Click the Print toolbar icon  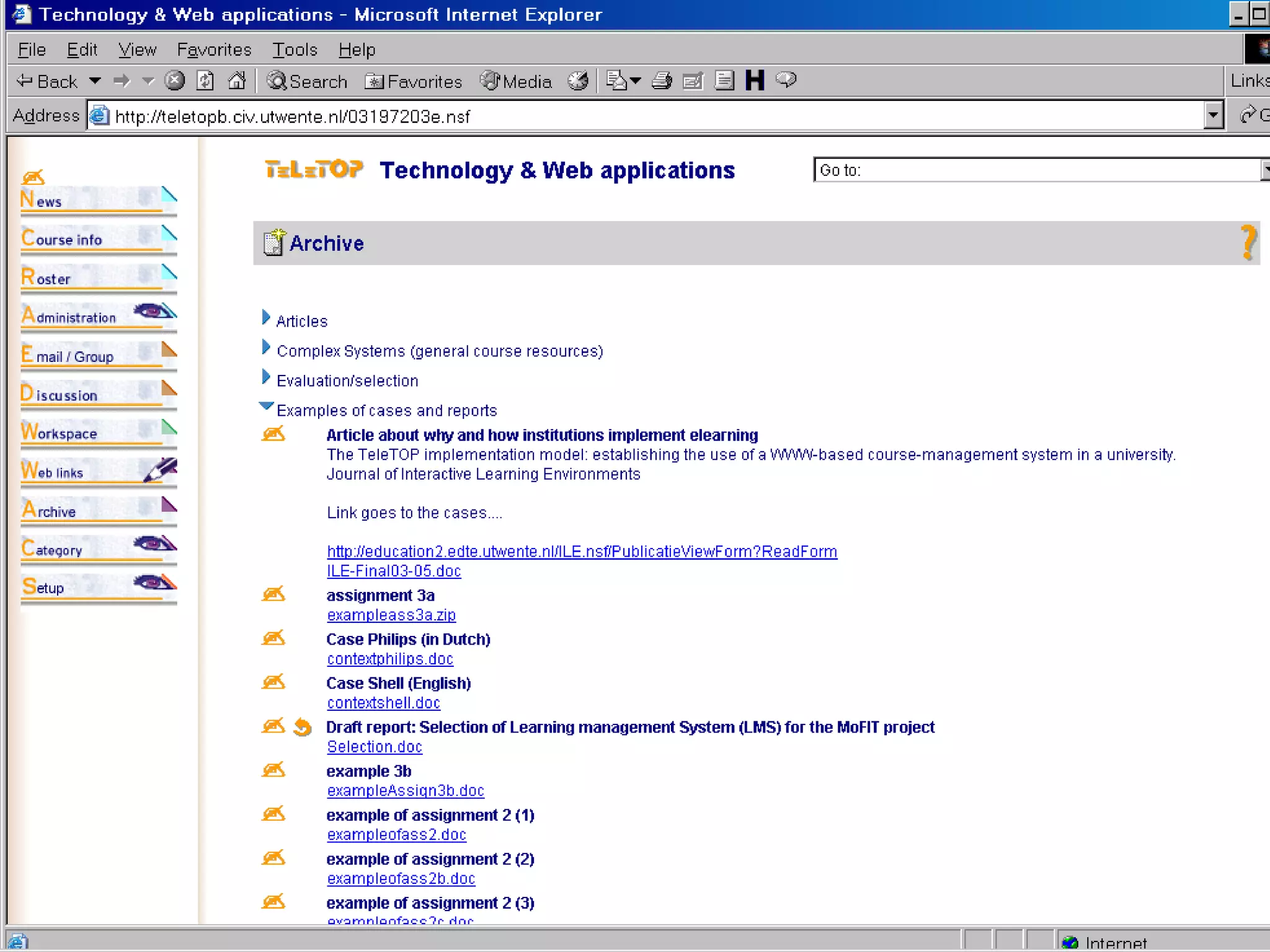pyautogui.click(x=662, y=81)
